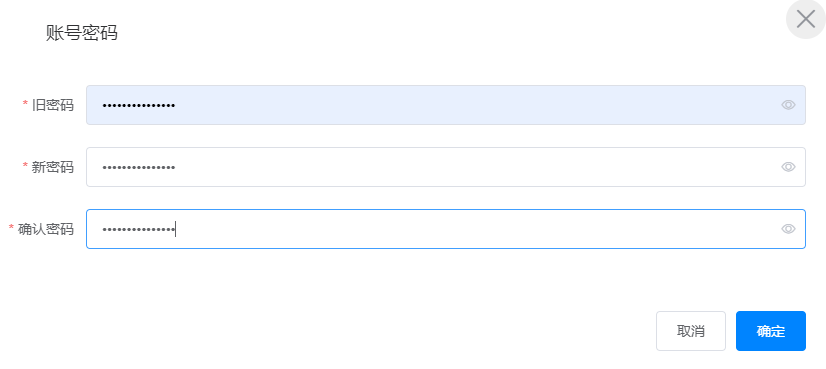Image resolution: width=826 pixels, height=369 pixels.
Task: Click the 新密码 field label
Action: (53, 167)
